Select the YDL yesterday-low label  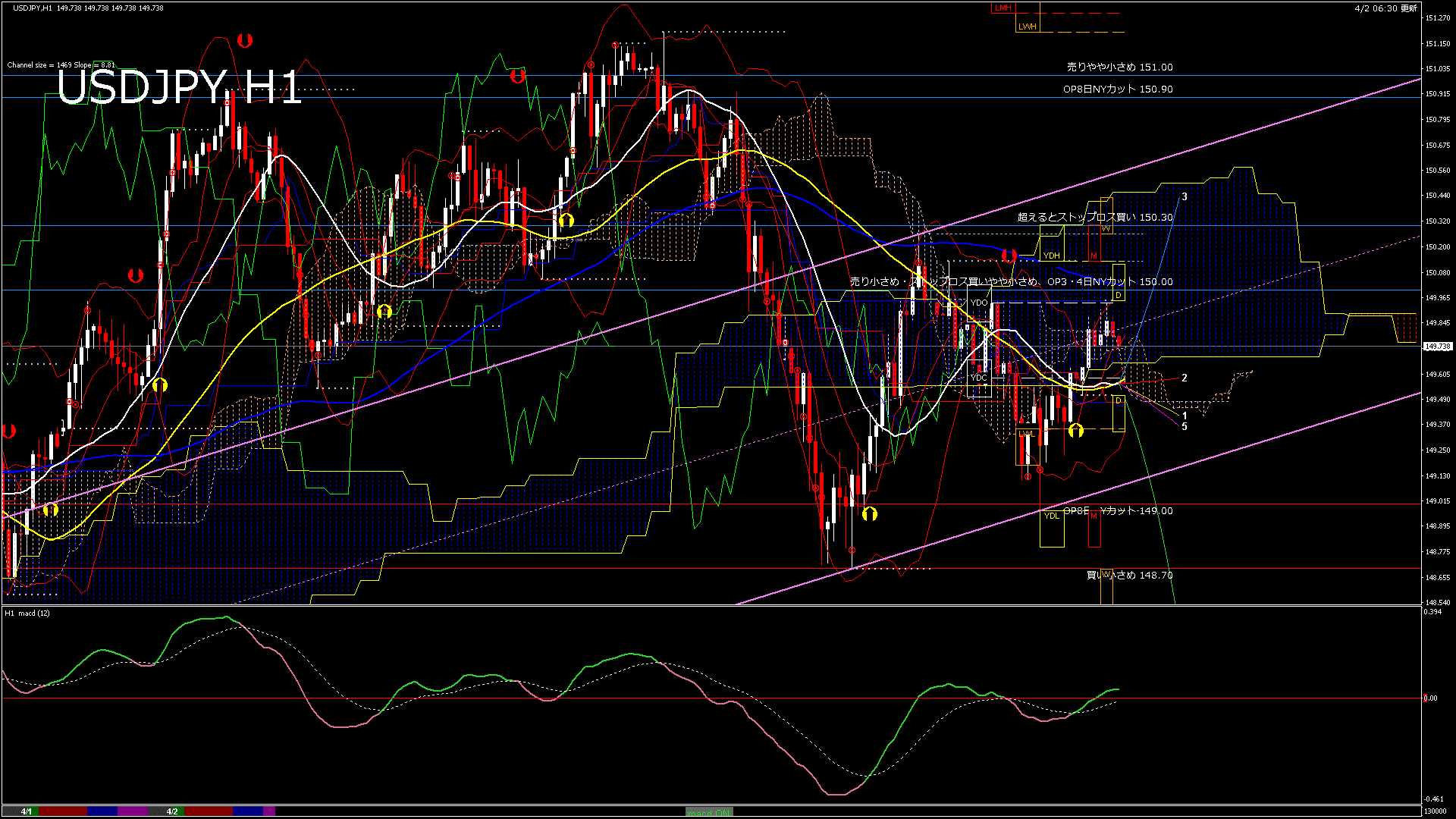tap(1051, 516)
